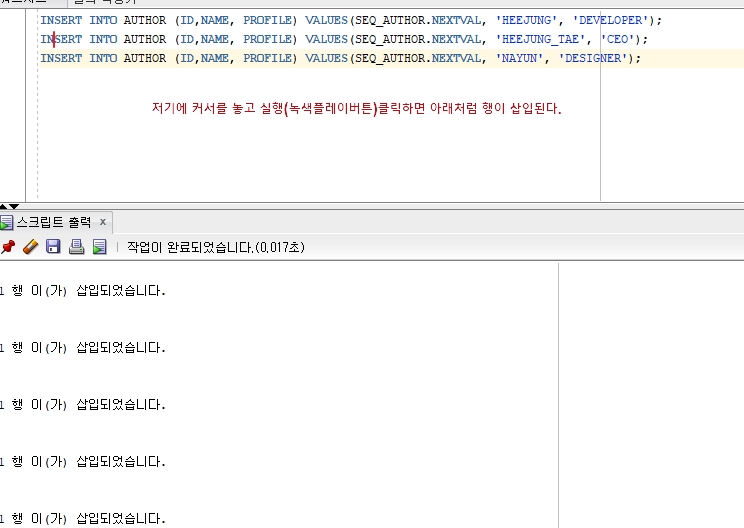Viewport: 744px width, 528px height.
Task: Clear output with the eraser icon
Action: [30, 247]
